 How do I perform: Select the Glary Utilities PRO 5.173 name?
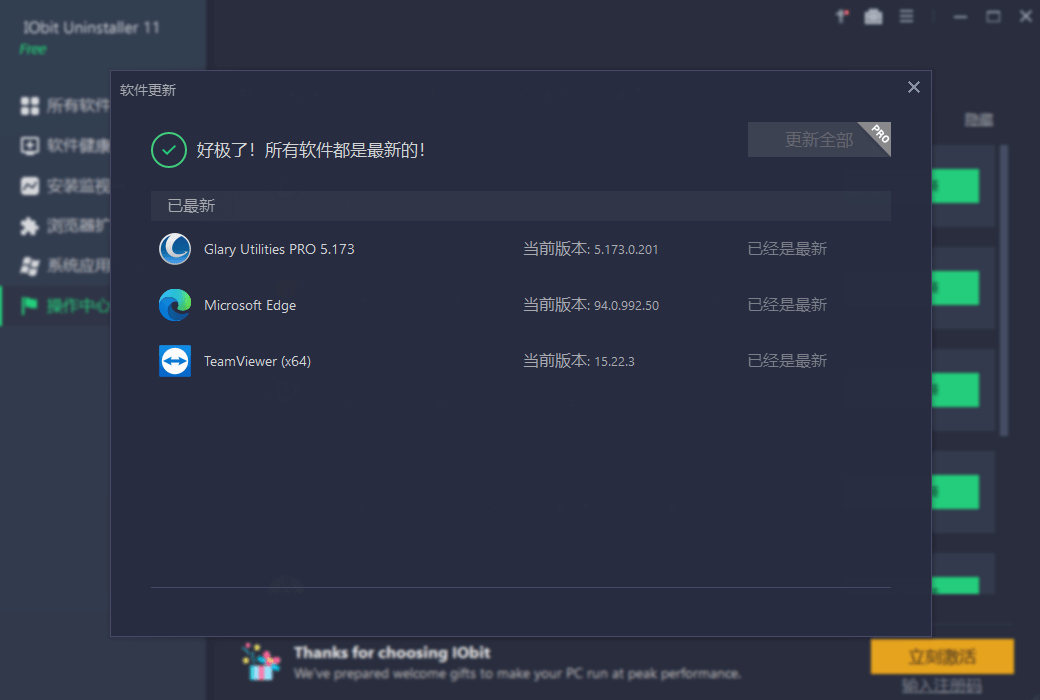[x=279, y=249]
